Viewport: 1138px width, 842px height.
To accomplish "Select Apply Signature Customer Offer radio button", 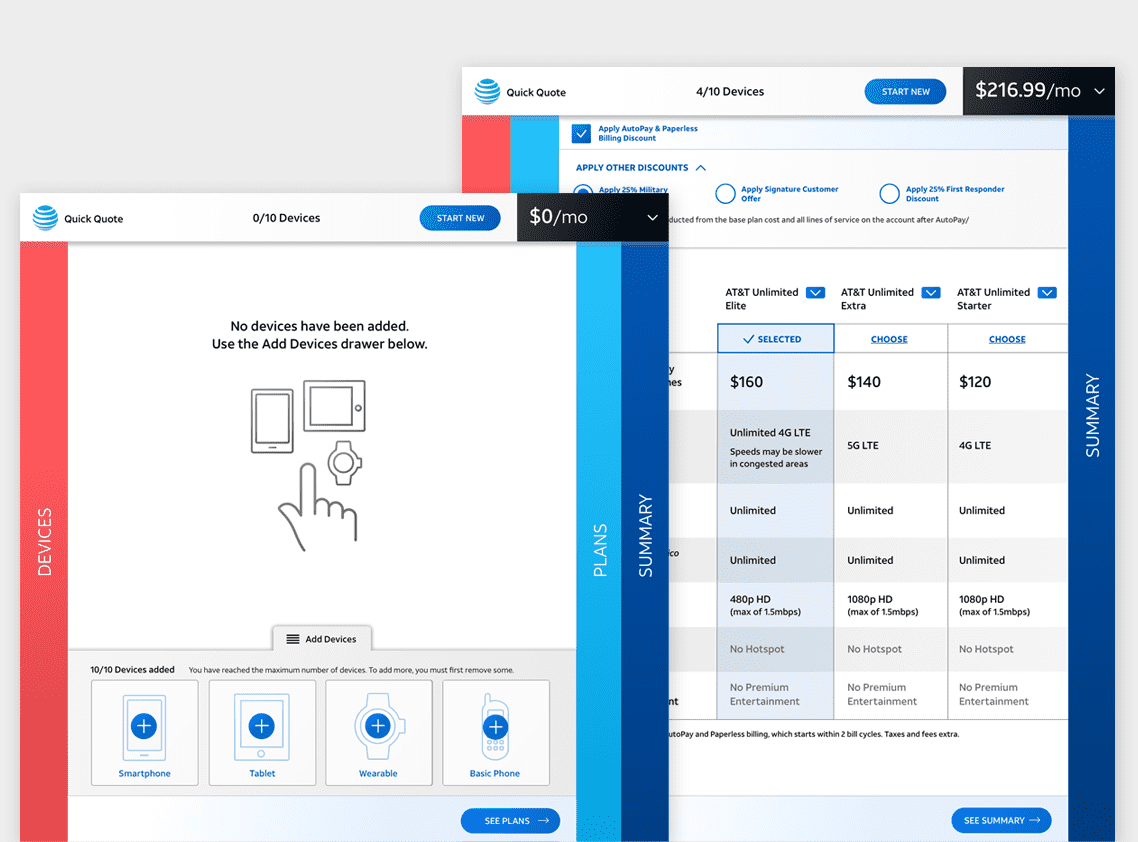I will pyautogui.click(x=725, y=194).
